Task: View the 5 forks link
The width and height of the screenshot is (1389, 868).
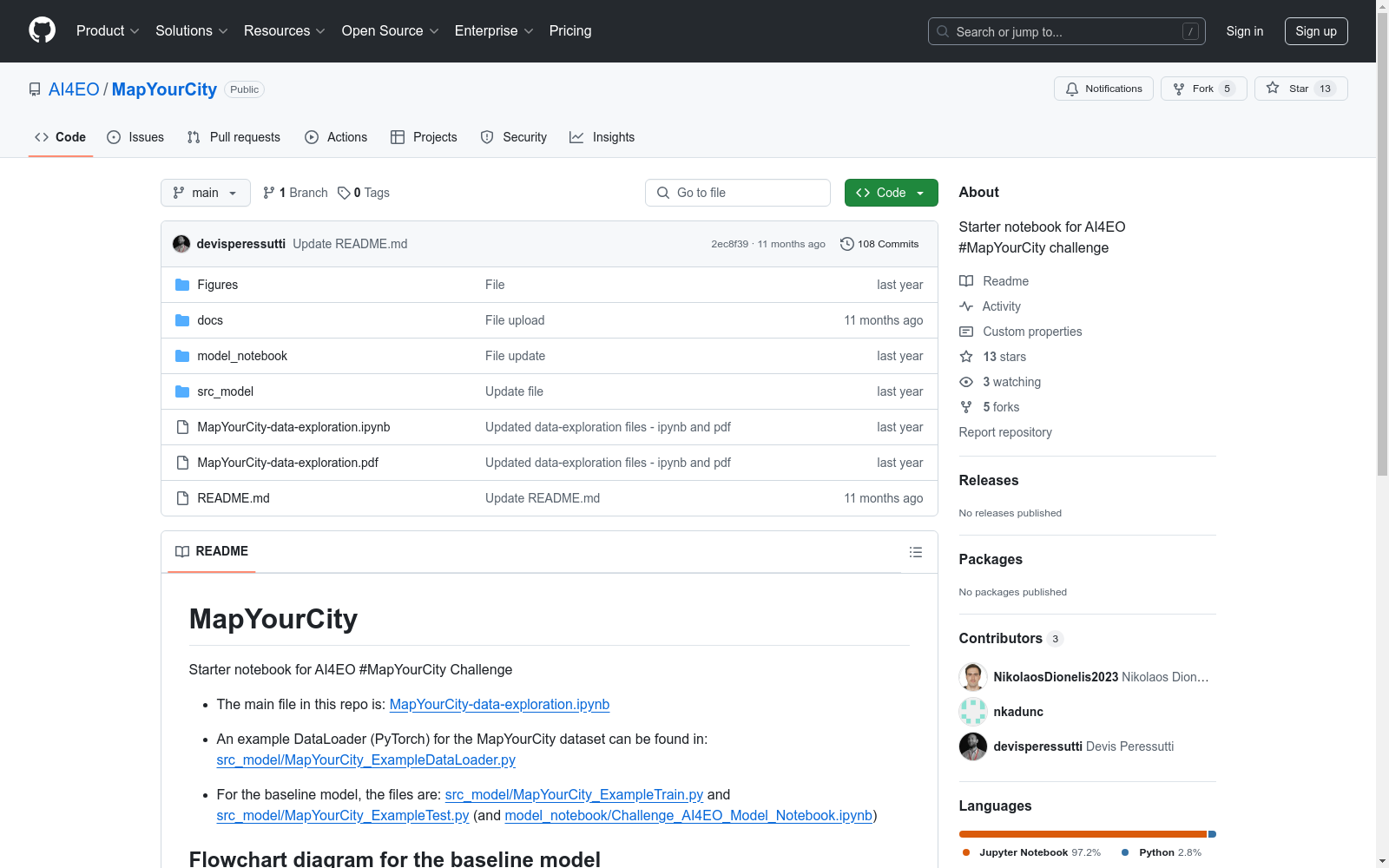Action: click(x=990, y=407)
